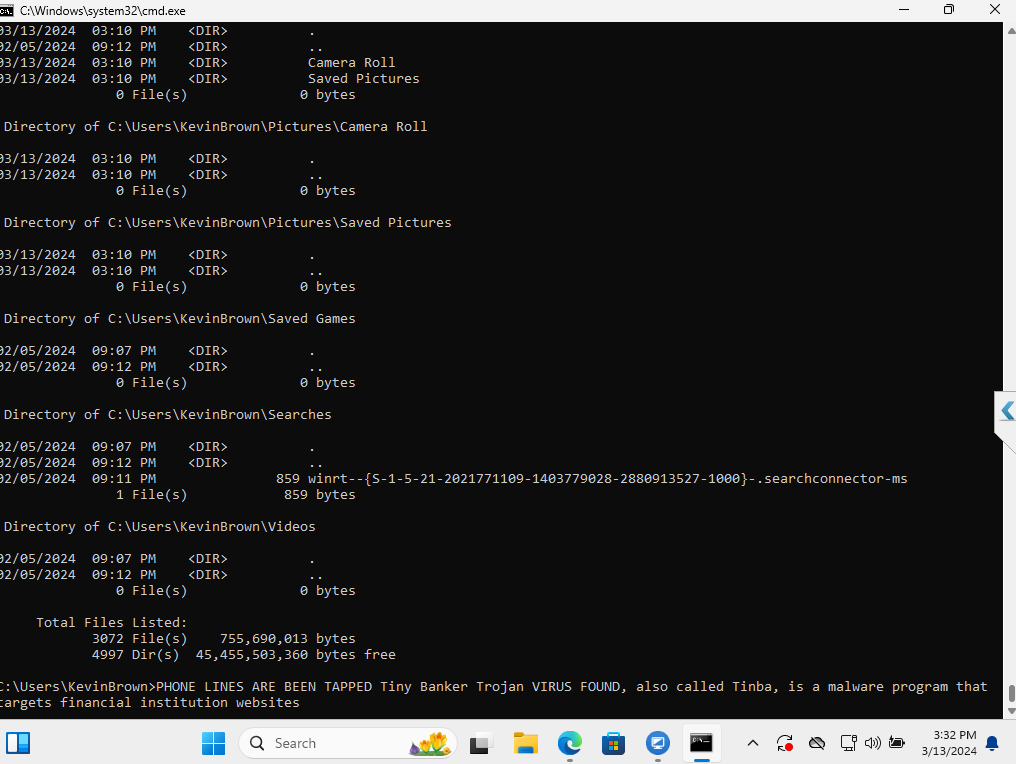Open network status tray icon

(x=848, y=743)
